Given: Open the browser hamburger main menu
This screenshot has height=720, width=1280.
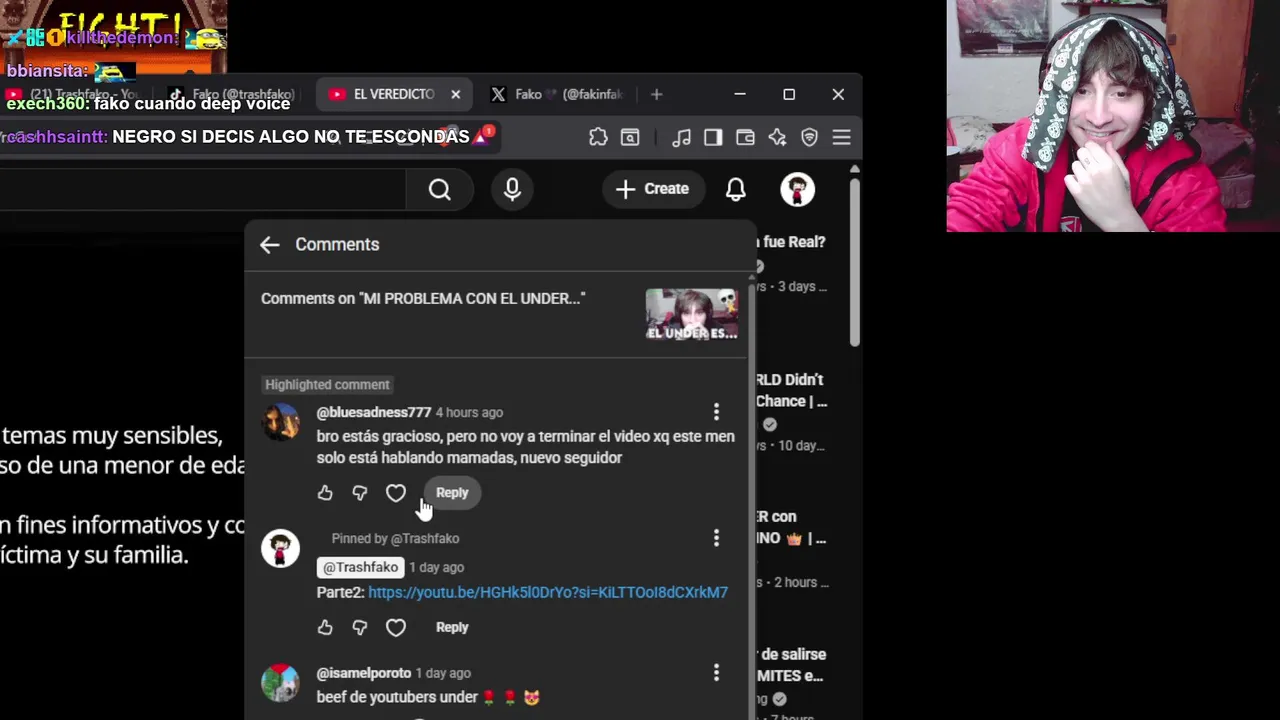Looking at the screenshot, I should point(841,137).
